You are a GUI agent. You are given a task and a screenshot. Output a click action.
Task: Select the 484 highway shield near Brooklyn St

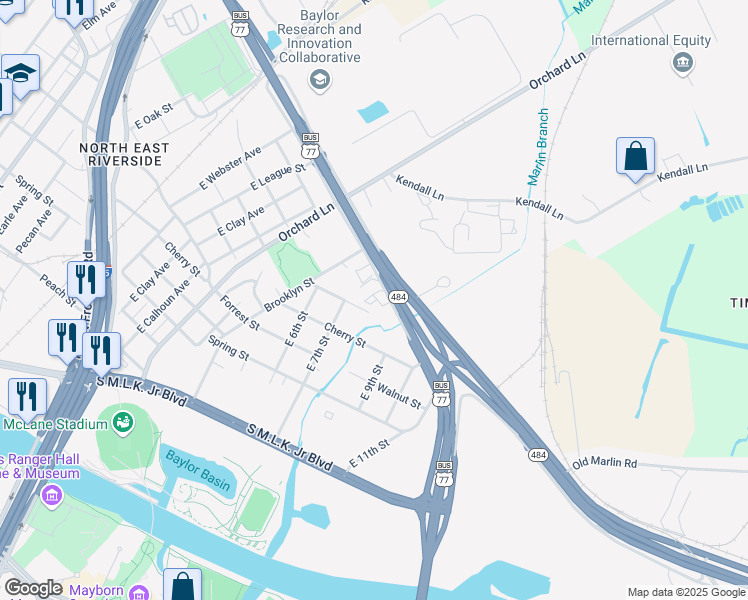398,297
